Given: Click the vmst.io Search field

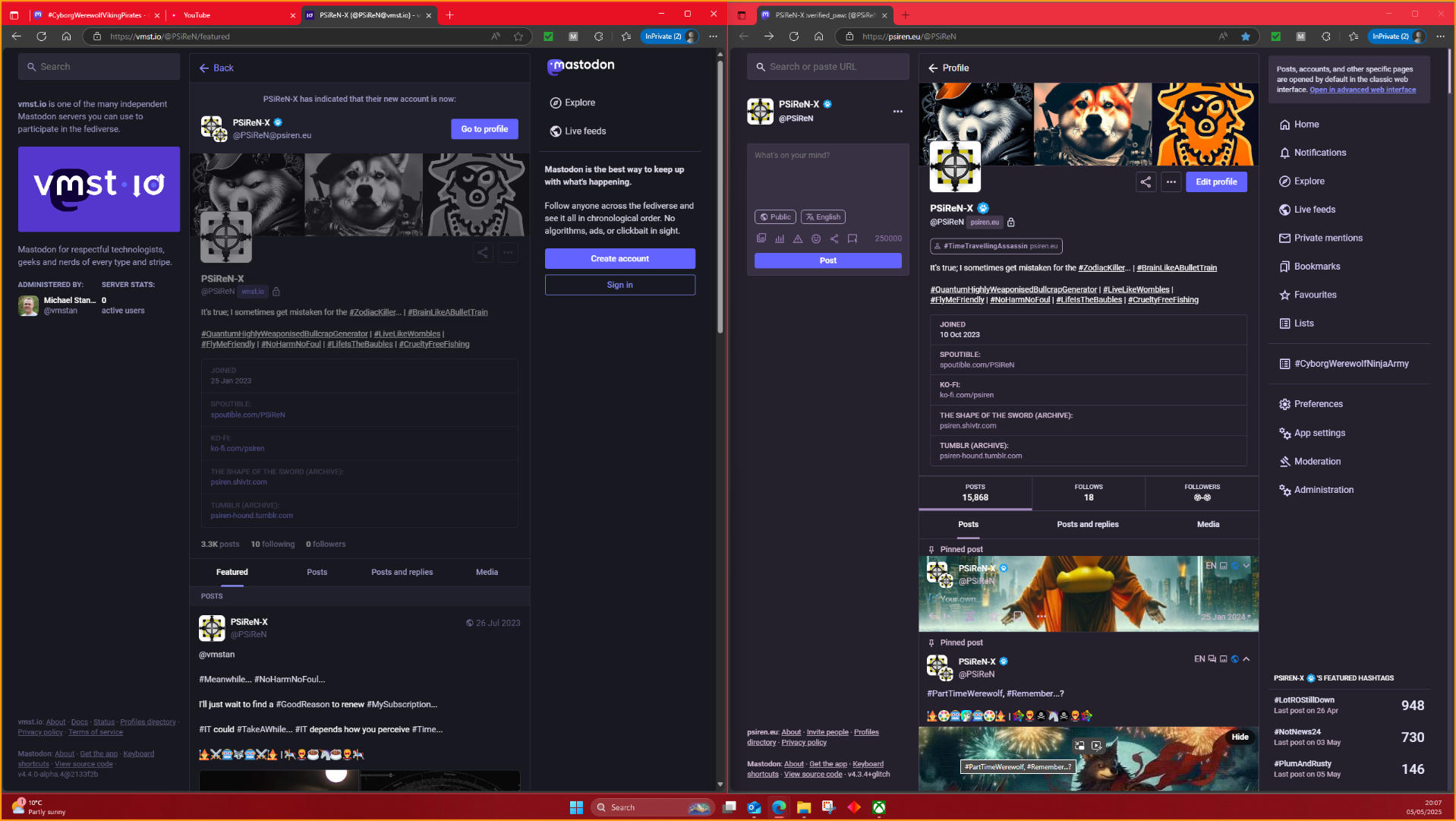Looking at the screenshot, I should pos(99,67).
